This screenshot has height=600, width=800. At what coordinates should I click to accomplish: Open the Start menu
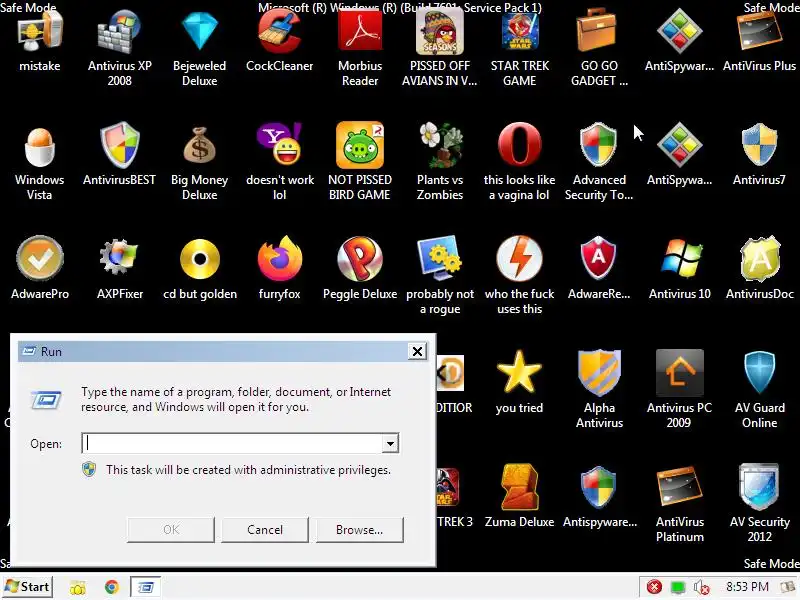point(28,587)
